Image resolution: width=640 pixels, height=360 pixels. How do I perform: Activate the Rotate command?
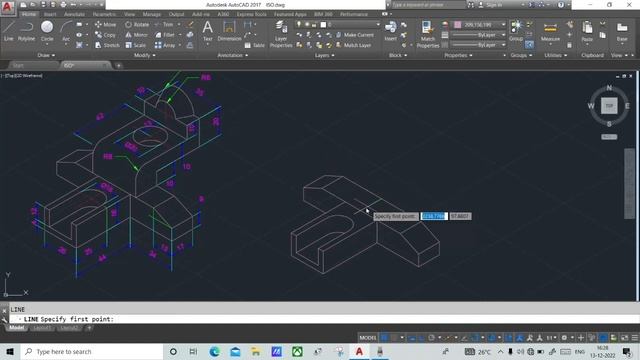(x=137, y=24)
